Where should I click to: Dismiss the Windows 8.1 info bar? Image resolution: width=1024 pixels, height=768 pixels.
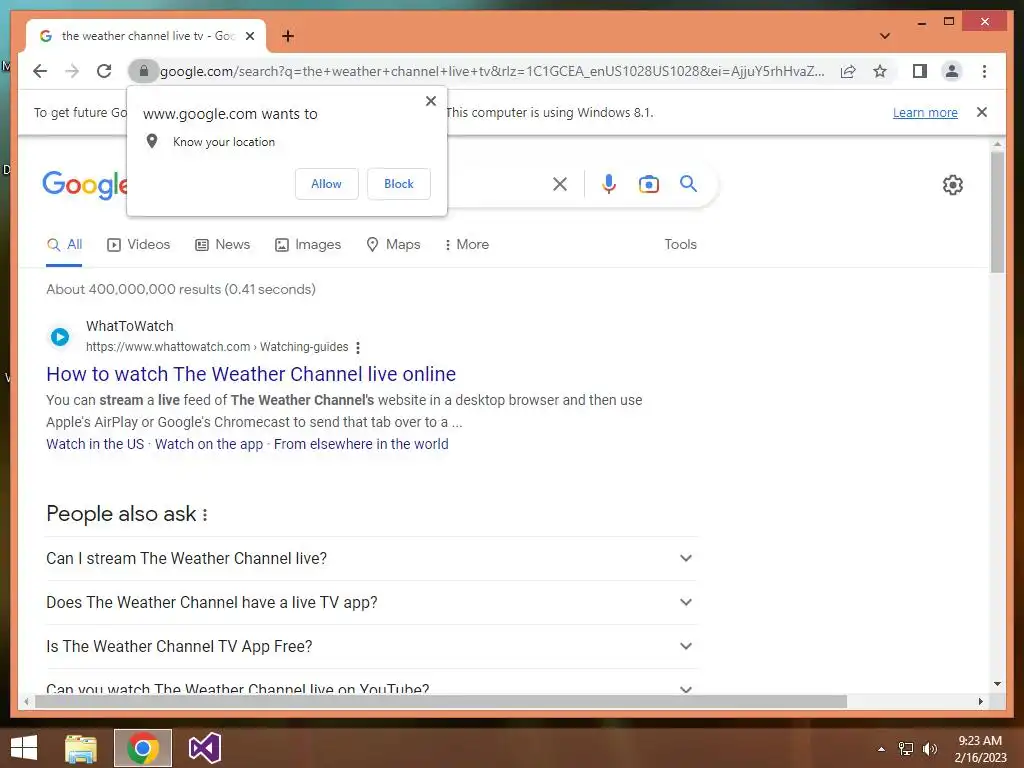pos(982,112)
